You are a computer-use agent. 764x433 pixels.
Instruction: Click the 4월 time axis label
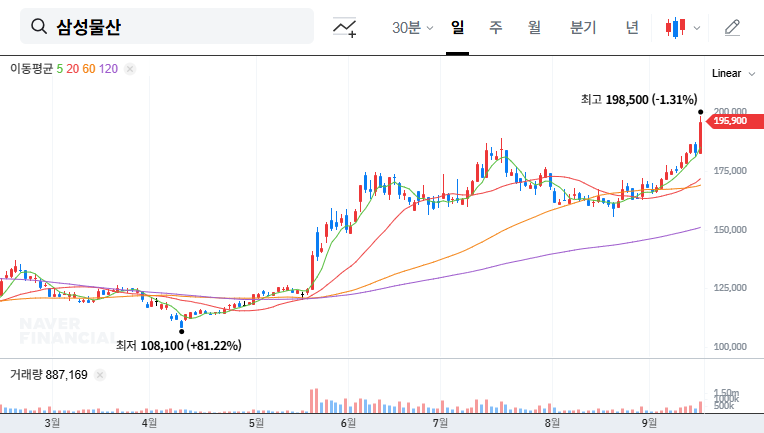pyautogui.click(x=149, y=423)
